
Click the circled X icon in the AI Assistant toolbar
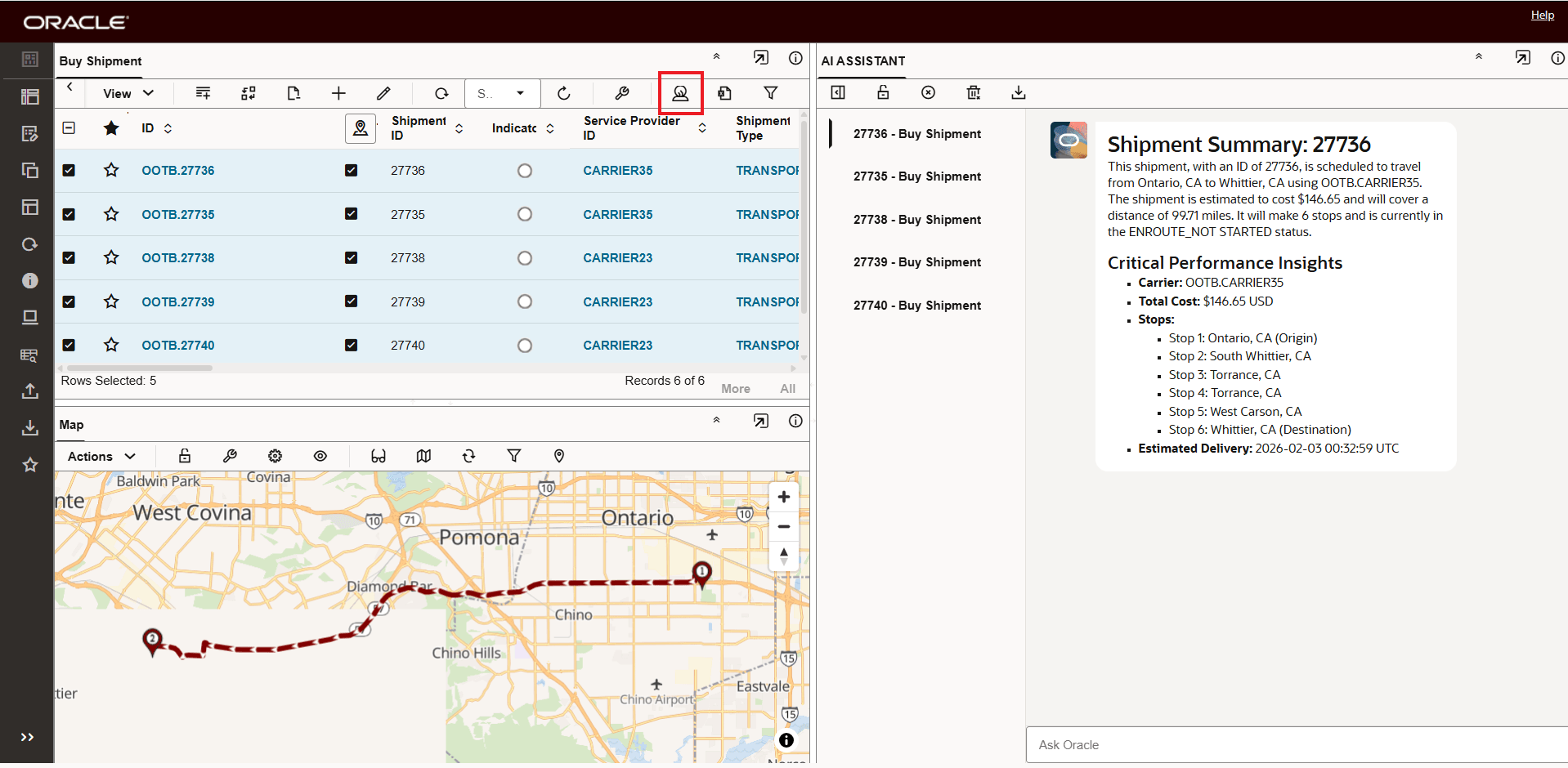928,92
